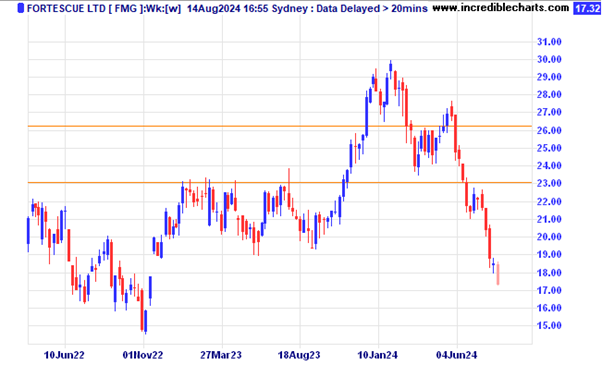Click the 22.00 price axis label

click(549, 201)
